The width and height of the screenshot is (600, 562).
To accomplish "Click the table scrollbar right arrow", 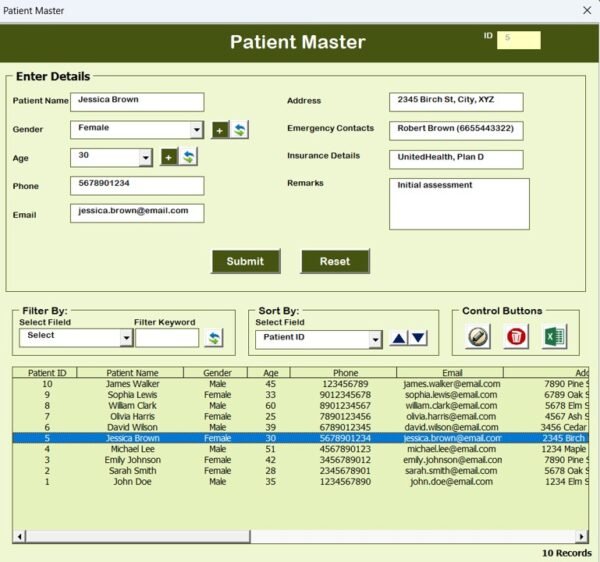I will tap(582, 536).
